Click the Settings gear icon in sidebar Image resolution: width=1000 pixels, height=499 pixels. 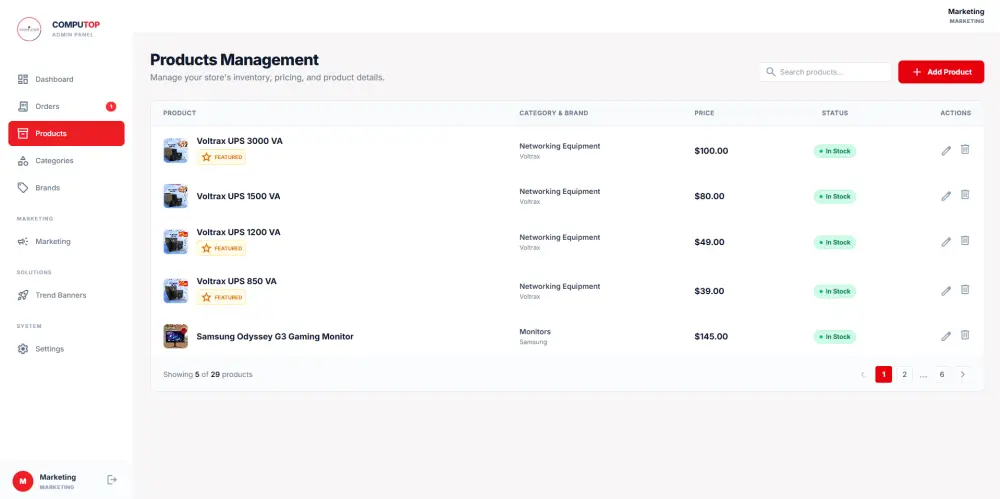click(x=23, y=349)
